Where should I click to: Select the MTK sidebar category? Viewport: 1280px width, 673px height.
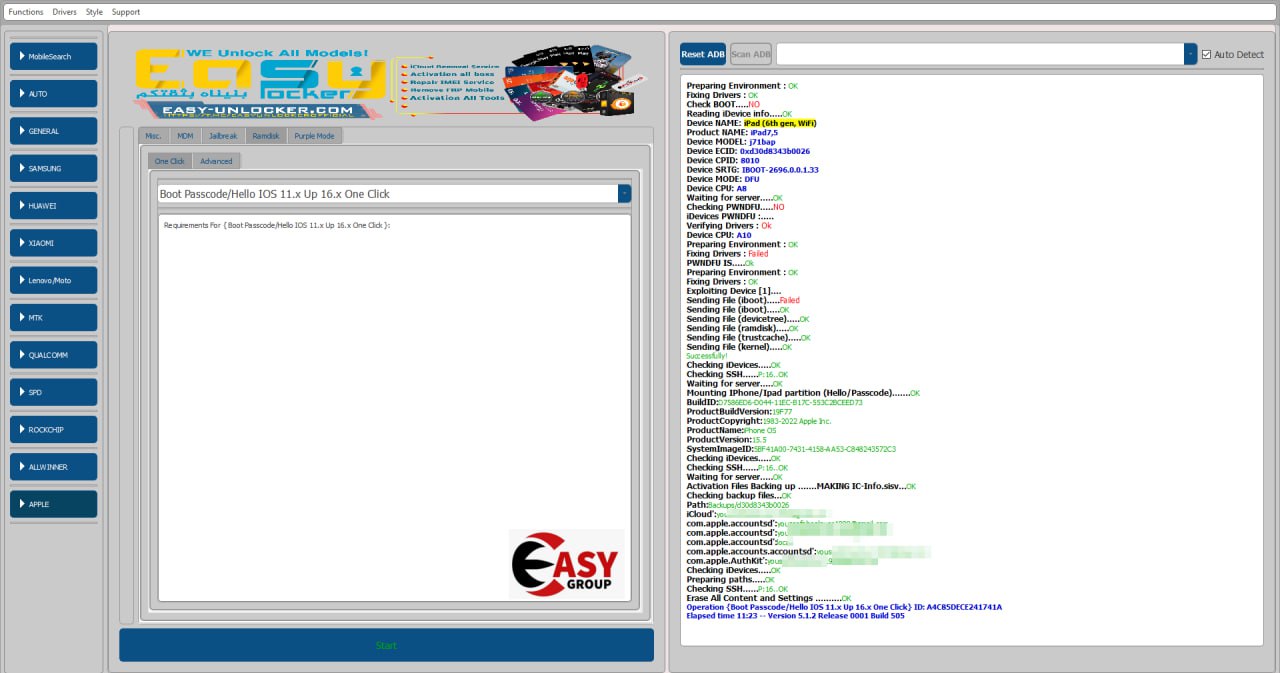(54, 318)
